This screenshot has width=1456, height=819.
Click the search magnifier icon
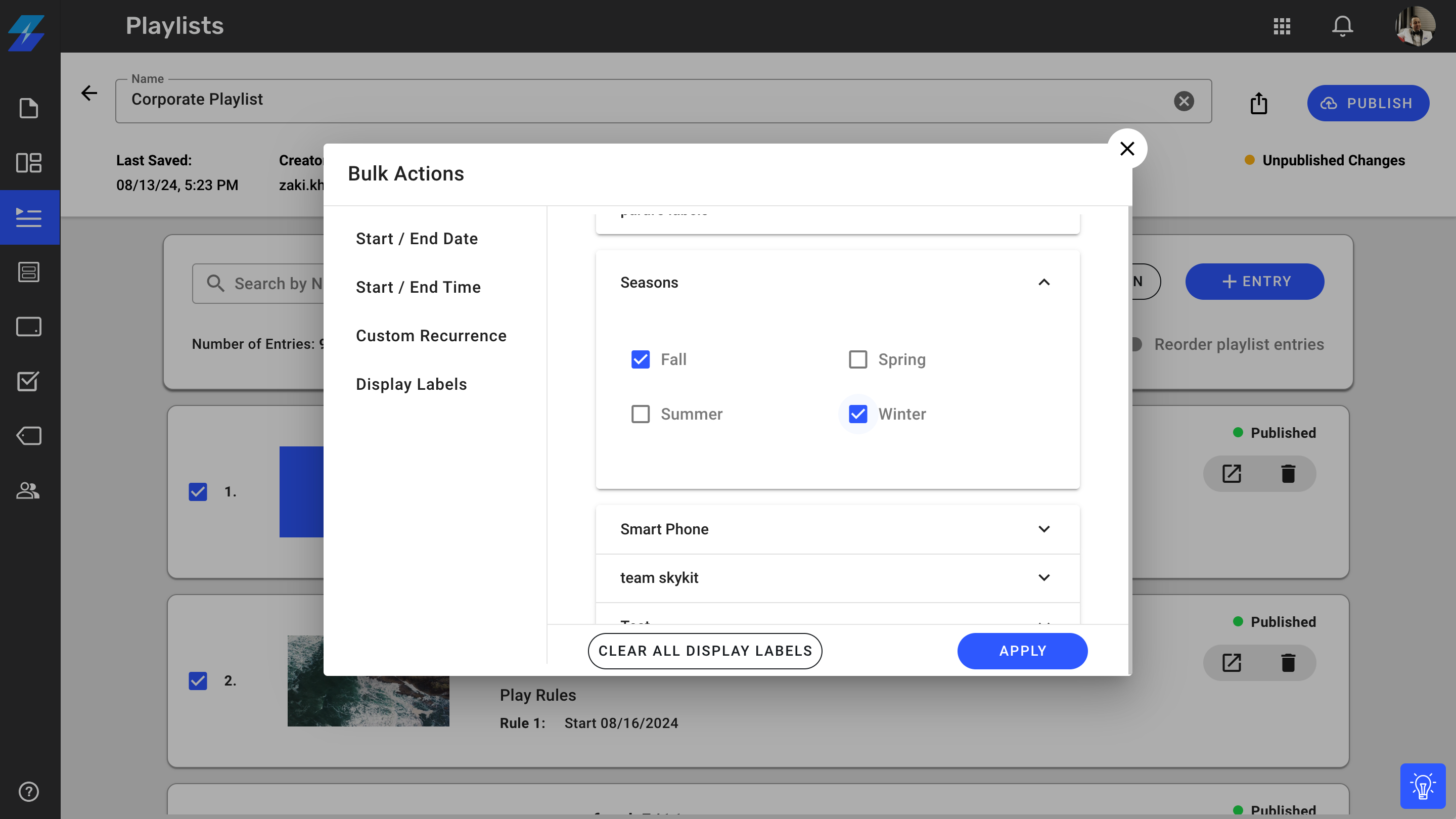pos(215,283)
